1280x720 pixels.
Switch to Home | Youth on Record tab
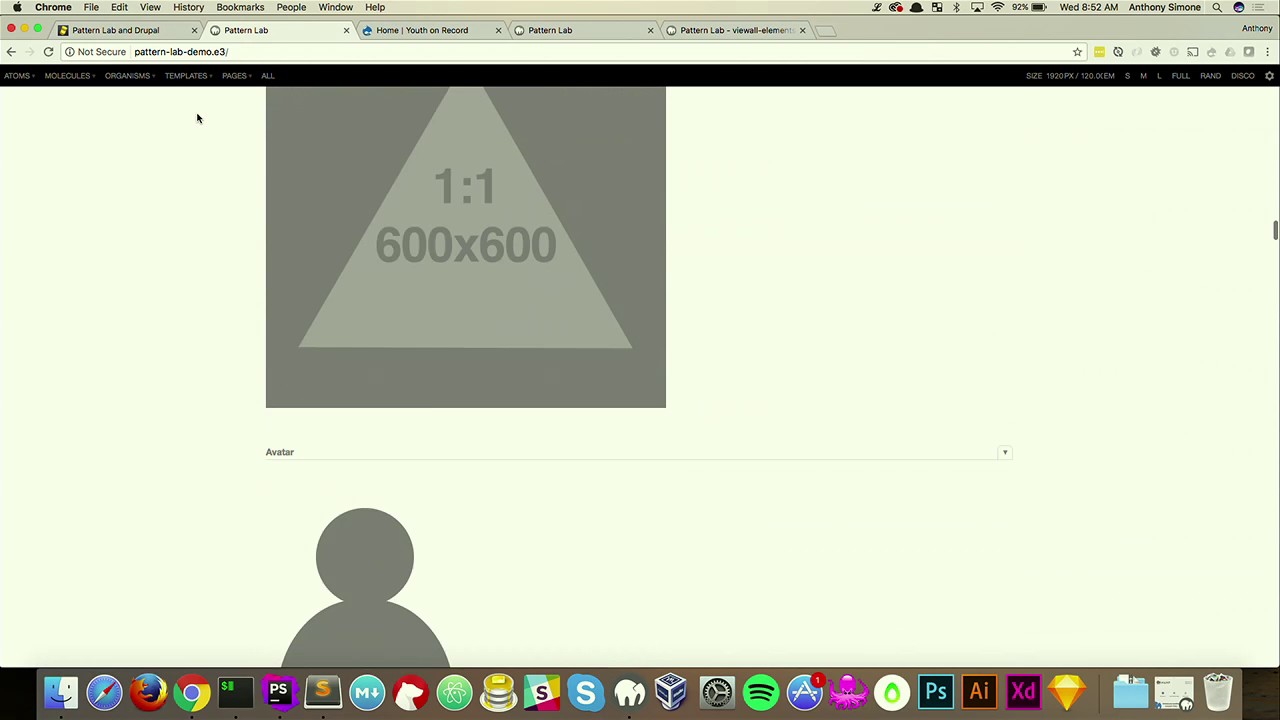(x=430, y=30)
